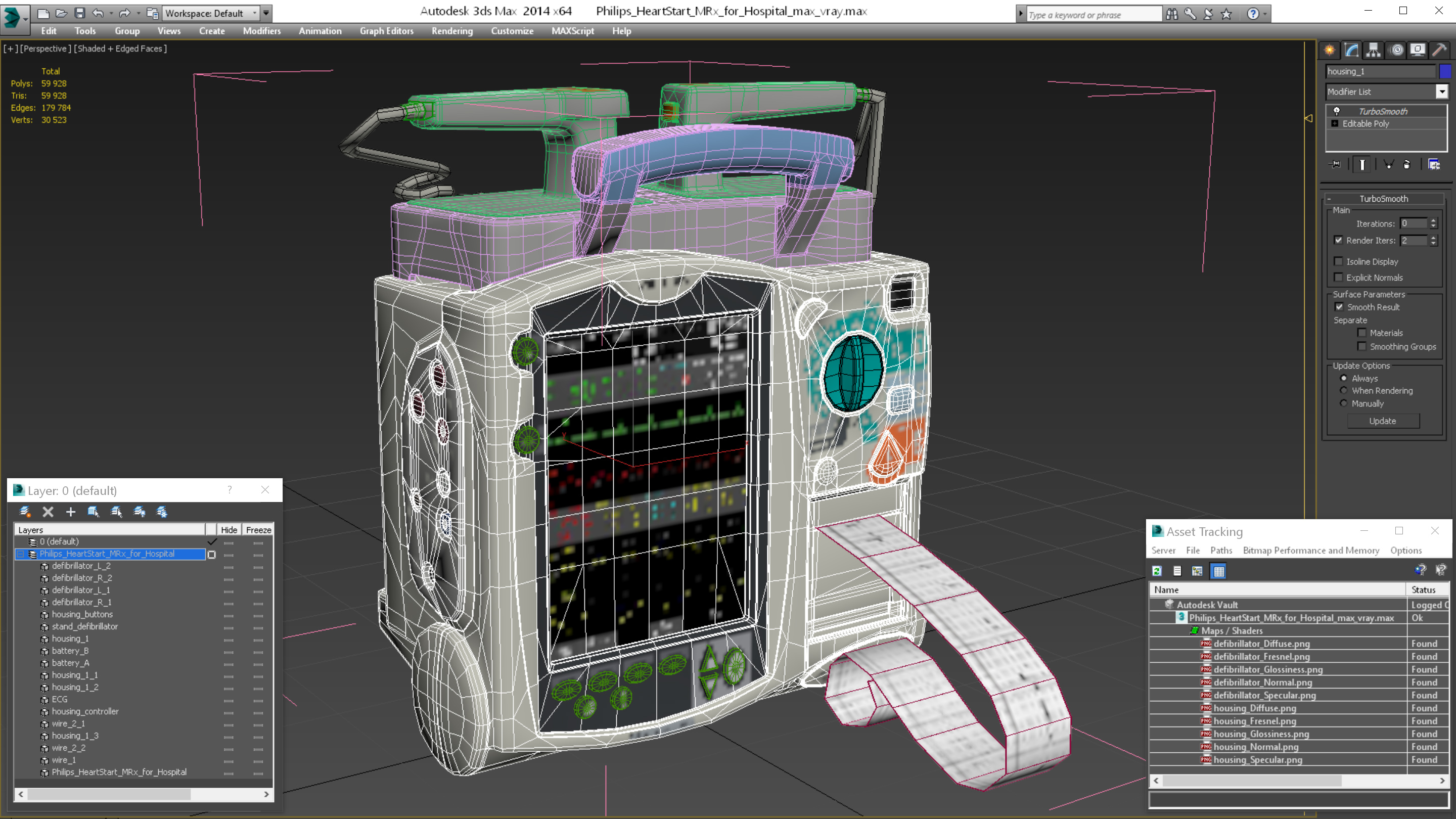Viewport: 1456px width, 819px height.
Task: Open the Create command panel tab
Action: (x=1330, y=51)
